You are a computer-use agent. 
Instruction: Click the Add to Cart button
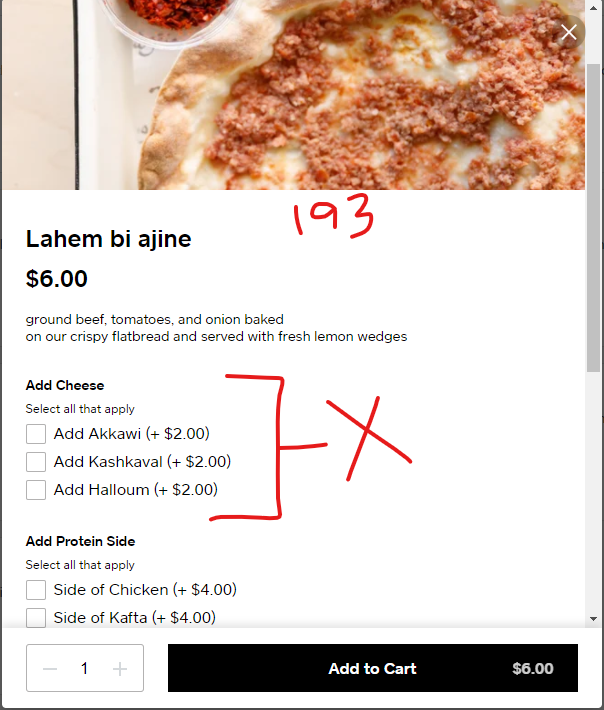373,668
